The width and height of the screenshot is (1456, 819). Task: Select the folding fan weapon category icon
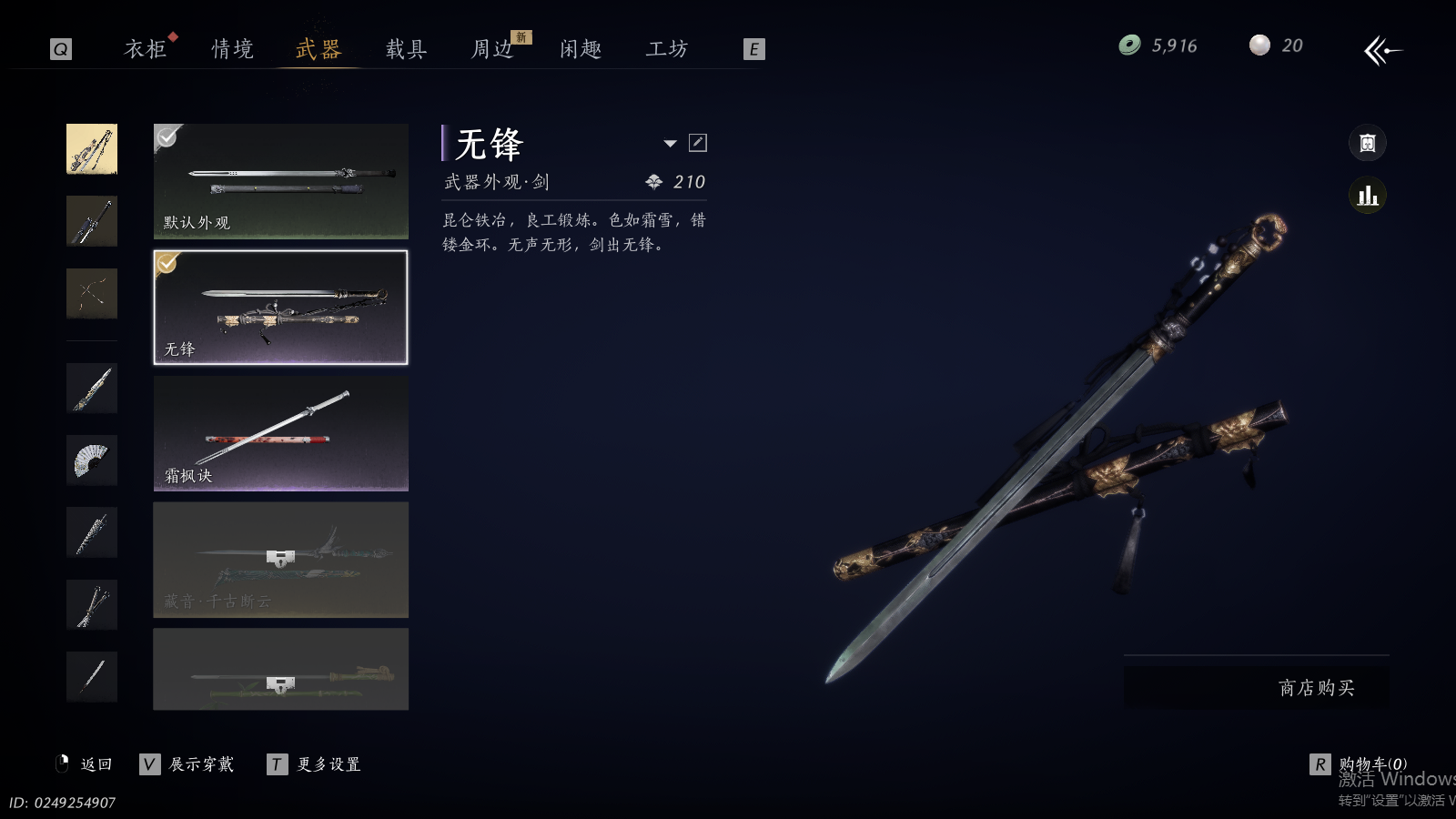(x=92, y=460)
